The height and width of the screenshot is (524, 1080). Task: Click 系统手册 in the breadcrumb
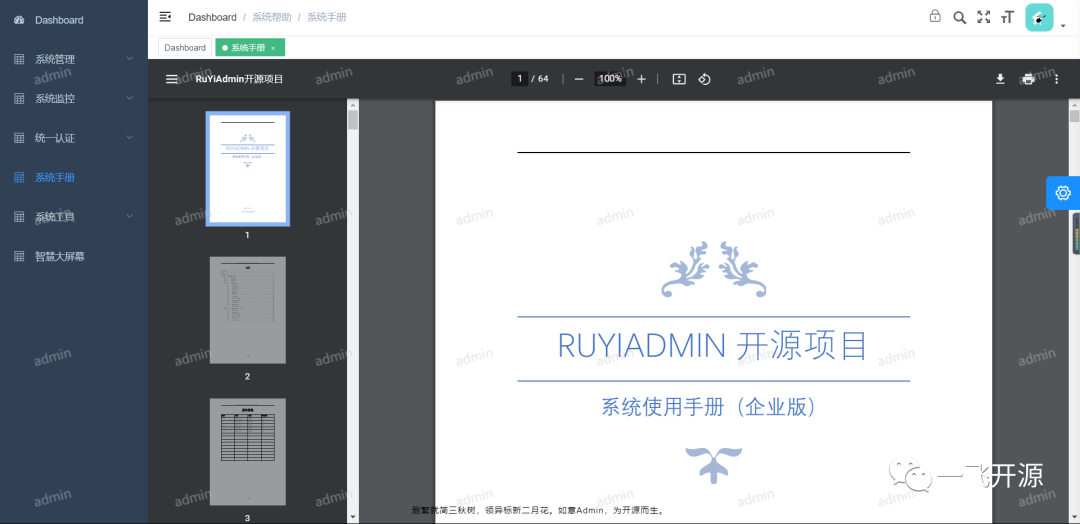(326, 17)
